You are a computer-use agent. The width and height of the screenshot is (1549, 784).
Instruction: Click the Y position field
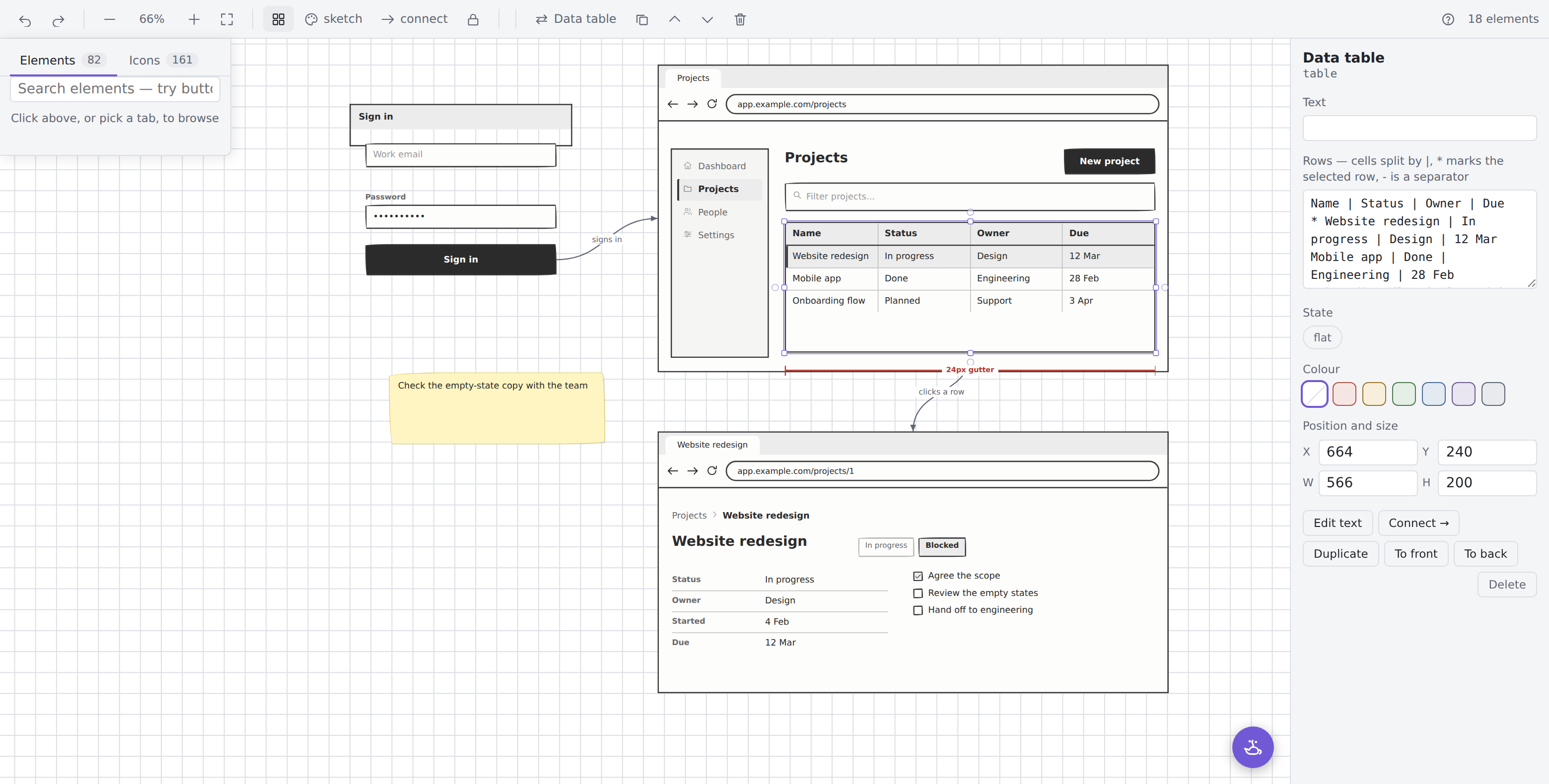tap(1486, 453)
